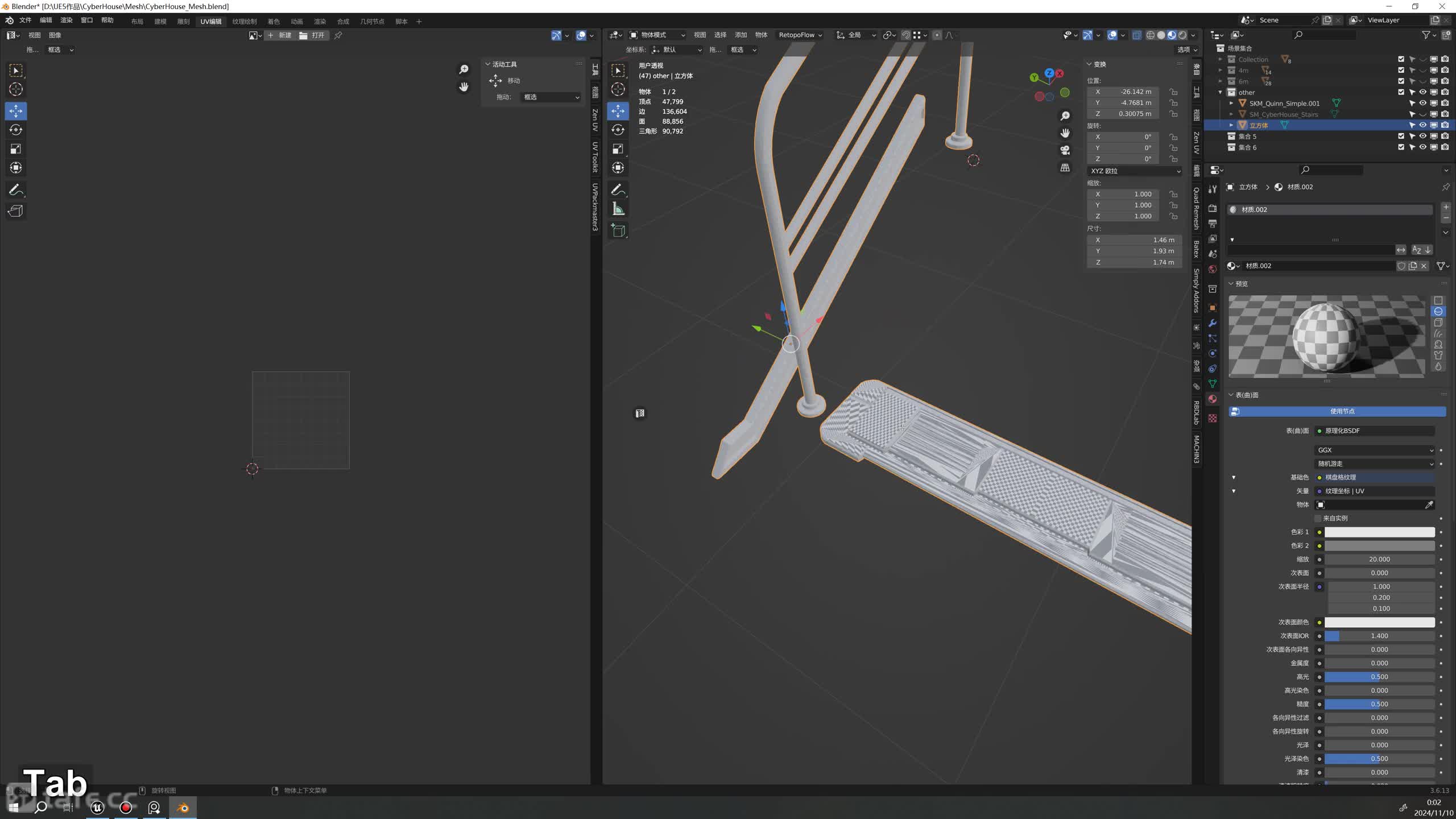This screenshot has width=1456, height=819.
Task: Open the GGX distribution dropdown
Action: pyautogui.click(x=1375, y=450)
